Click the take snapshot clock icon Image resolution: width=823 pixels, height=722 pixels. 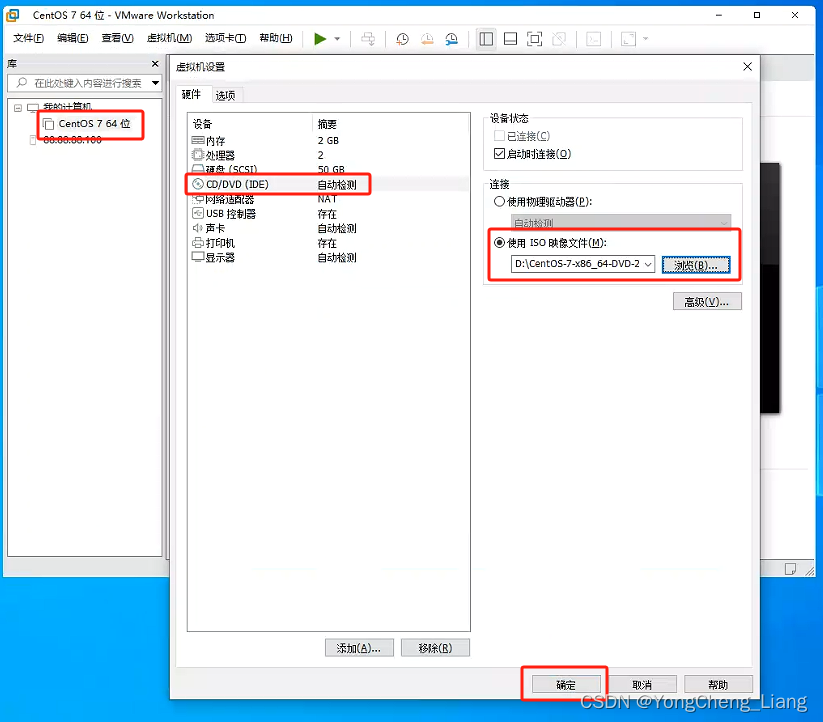click(x=402, y=39)
